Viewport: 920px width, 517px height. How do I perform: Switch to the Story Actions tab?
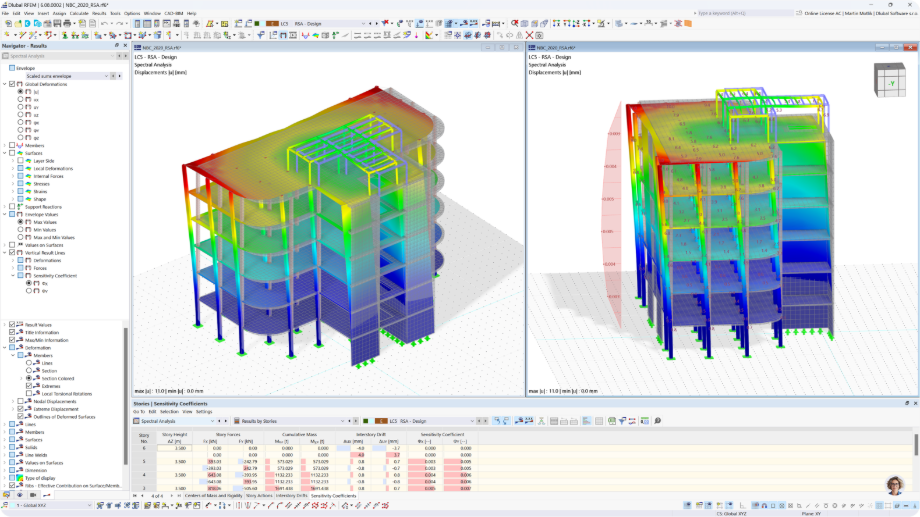259,496
